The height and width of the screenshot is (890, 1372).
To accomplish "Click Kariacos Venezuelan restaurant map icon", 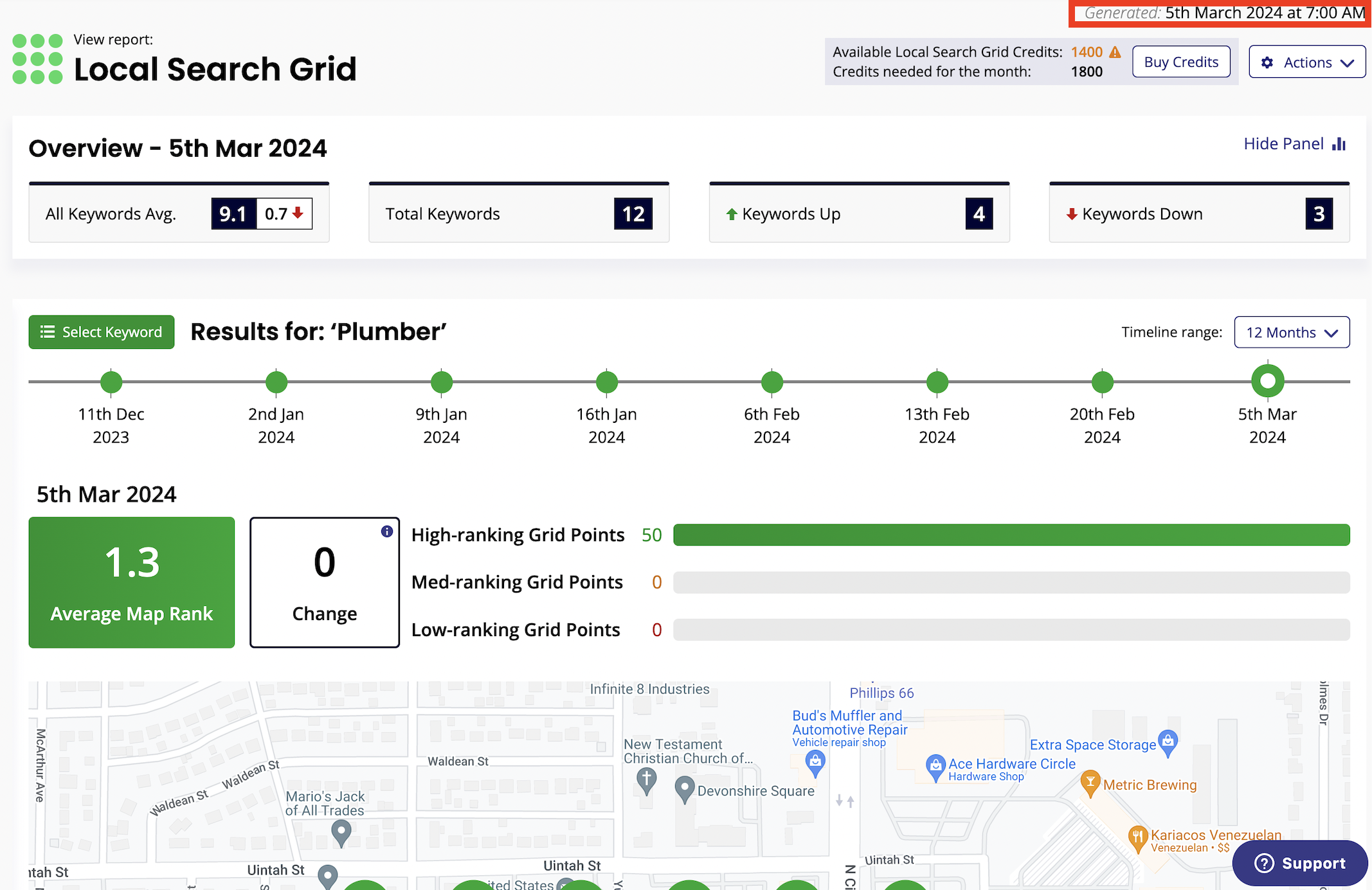I will click(x=1137, y=837).
